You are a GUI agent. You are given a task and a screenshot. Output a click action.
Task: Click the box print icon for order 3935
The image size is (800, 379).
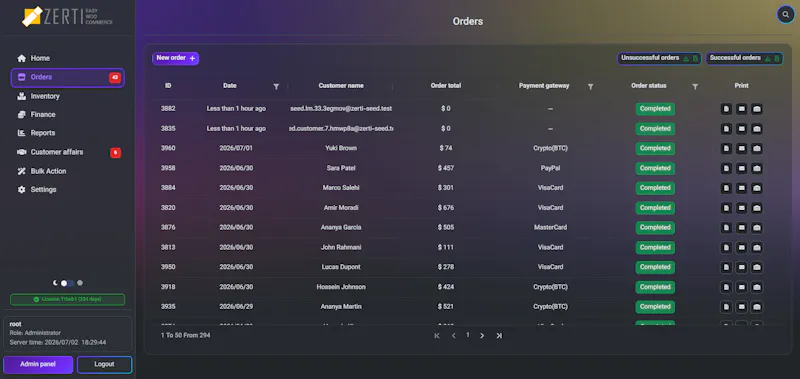click(757, 307)
